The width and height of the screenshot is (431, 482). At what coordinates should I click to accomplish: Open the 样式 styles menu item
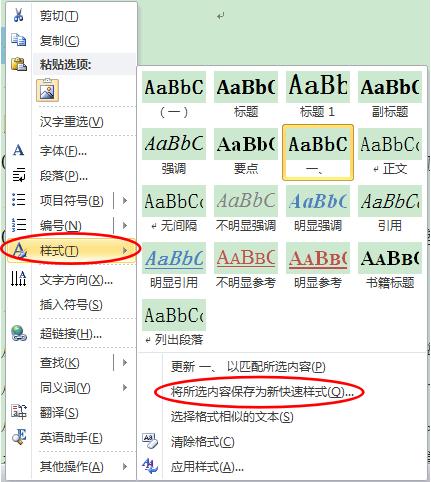click(71, 250)
